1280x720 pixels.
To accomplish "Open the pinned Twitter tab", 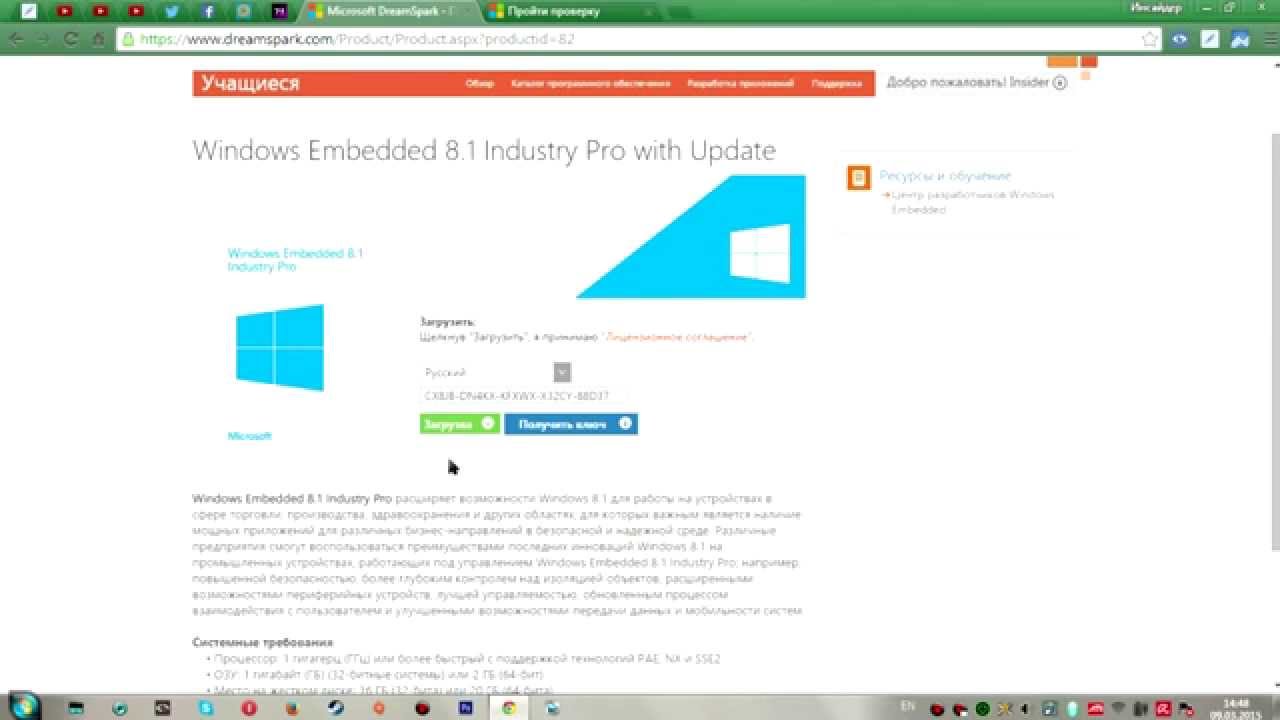I will coord(172,11).
